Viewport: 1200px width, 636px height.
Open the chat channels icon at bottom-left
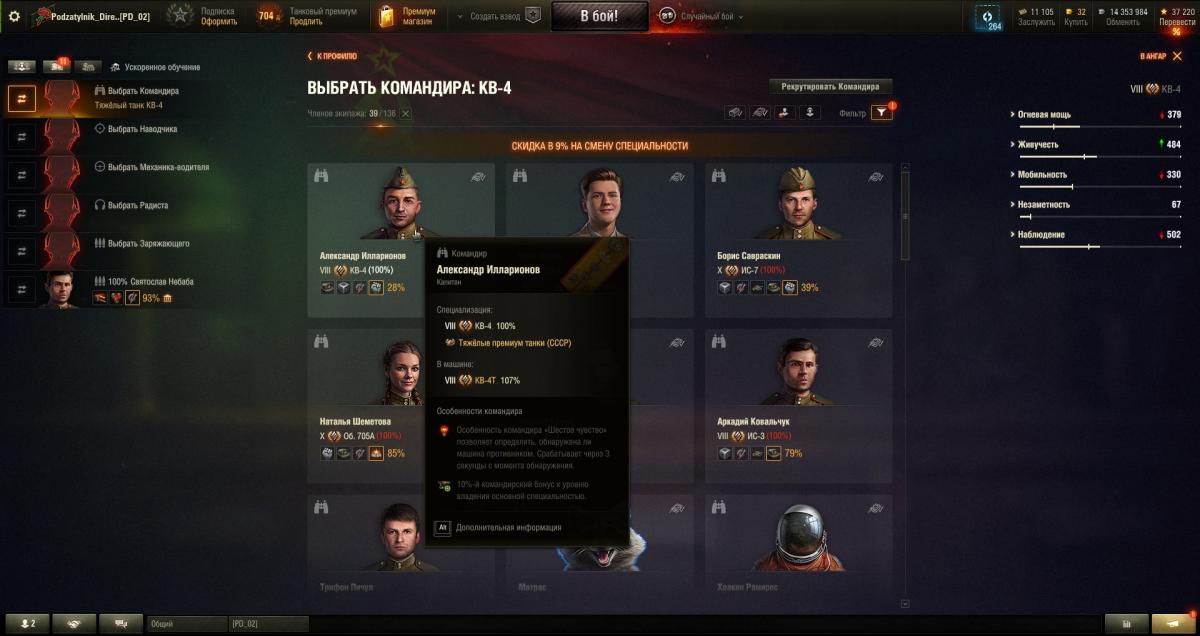(121, 623)
